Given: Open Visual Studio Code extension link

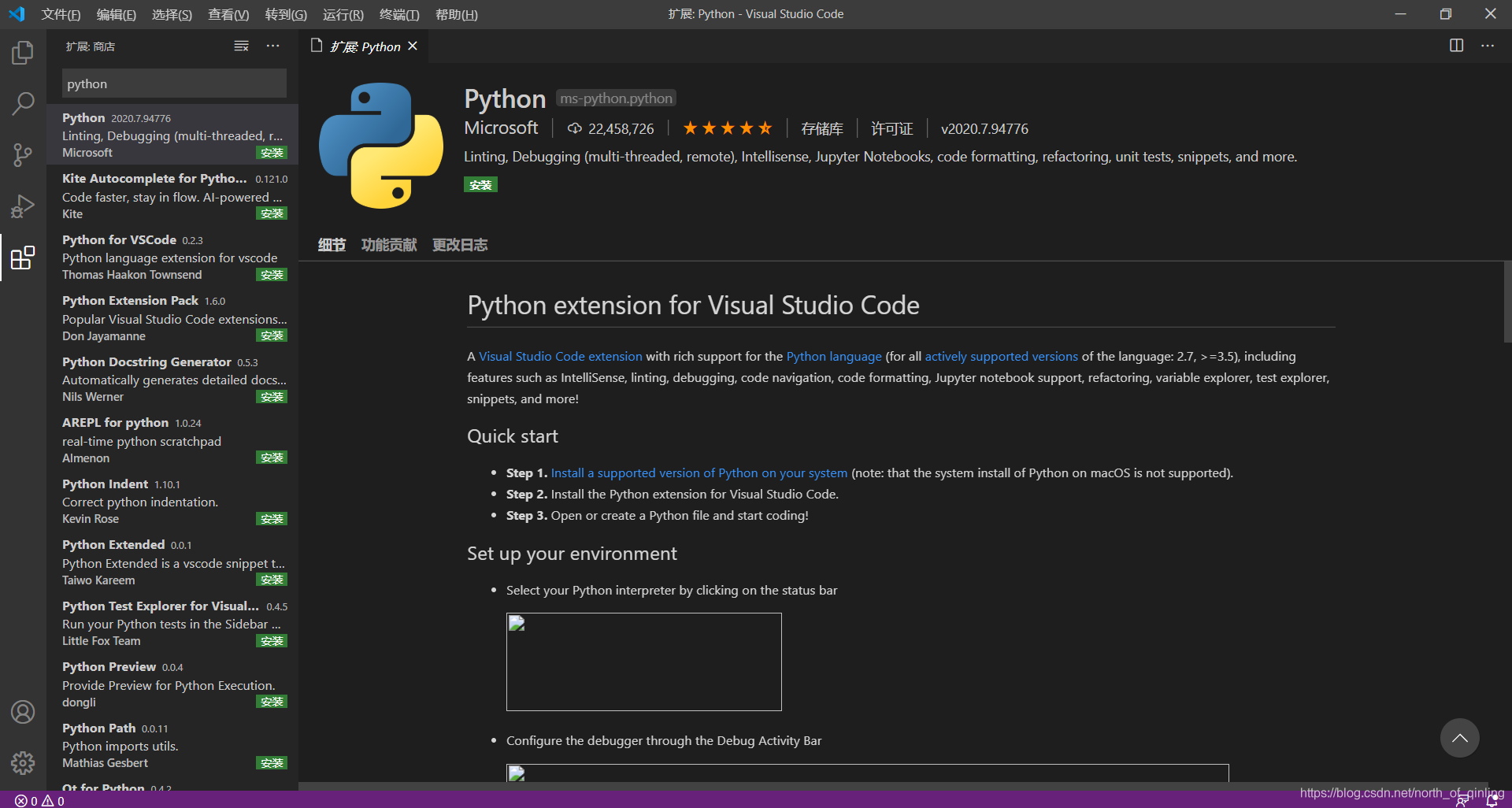Looking at the screenshot, I should point(561,357).
